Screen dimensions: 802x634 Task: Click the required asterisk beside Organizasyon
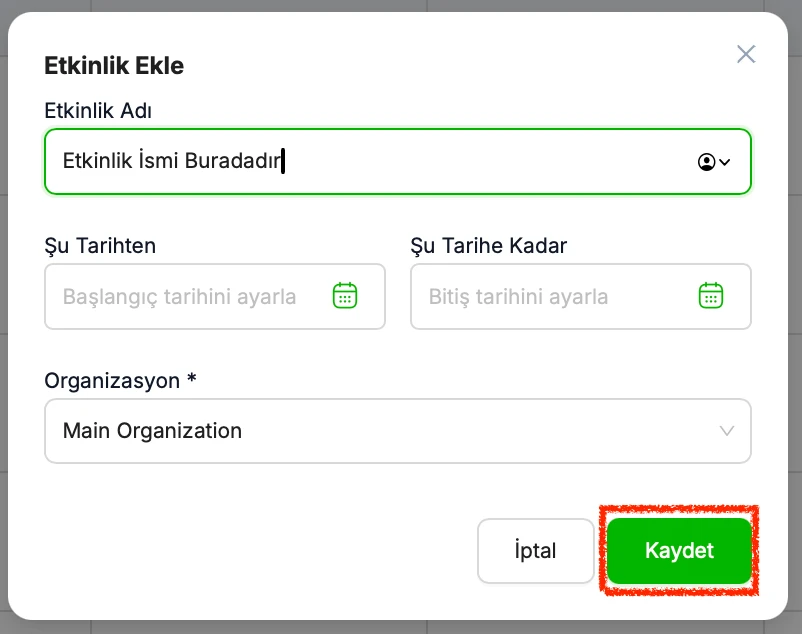(192, 378)
